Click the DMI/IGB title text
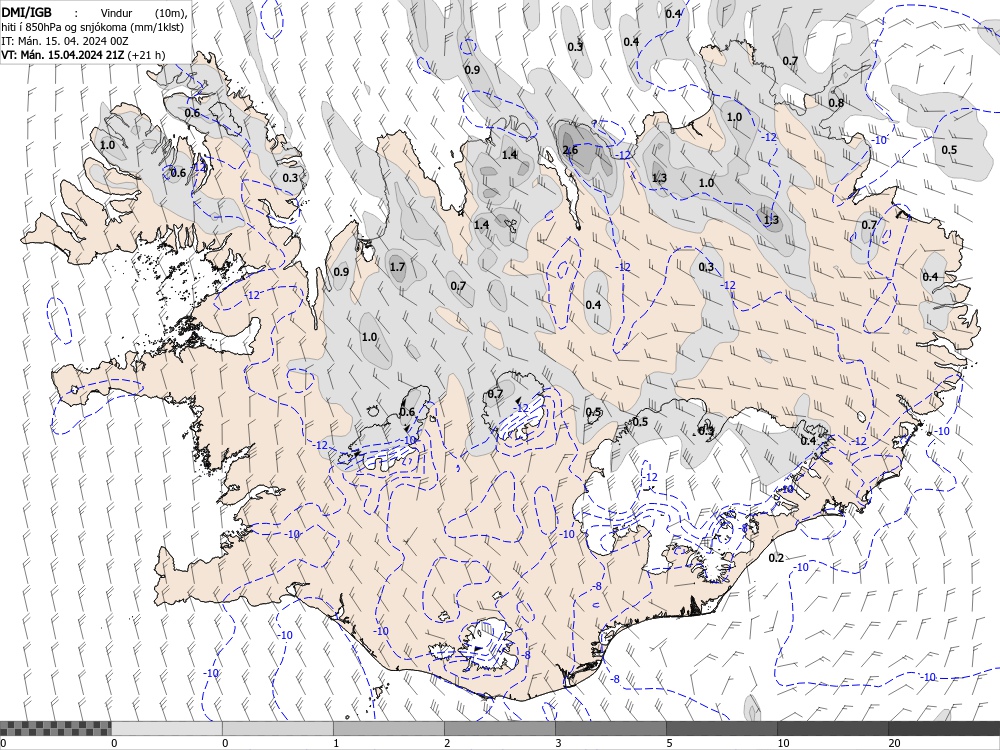1000x750 pixels. pyautogui.click(x=26, y=13)
